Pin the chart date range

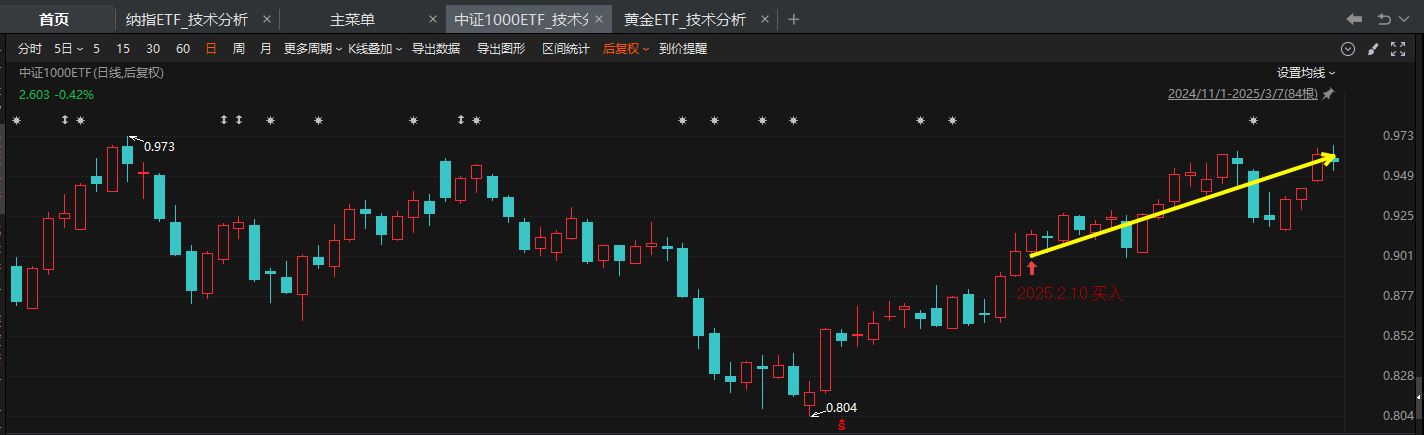point(1328,94)
